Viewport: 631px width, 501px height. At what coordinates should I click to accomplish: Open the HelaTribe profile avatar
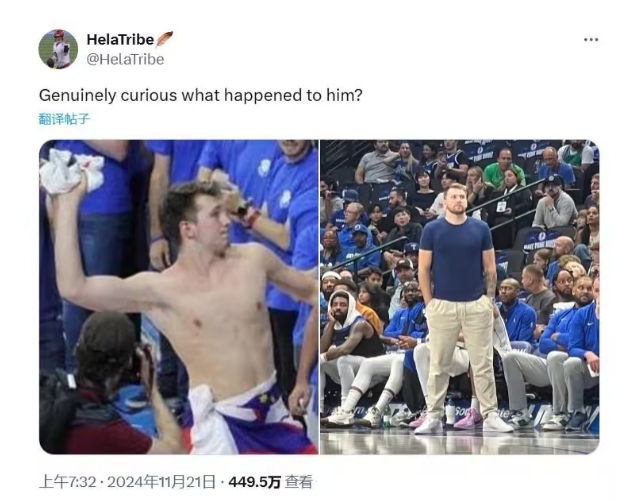tap(58, 49)
